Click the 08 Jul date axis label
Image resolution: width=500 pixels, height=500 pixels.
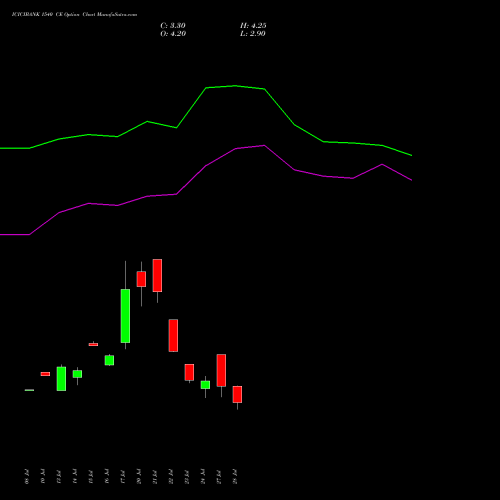(x=27, y=476)
